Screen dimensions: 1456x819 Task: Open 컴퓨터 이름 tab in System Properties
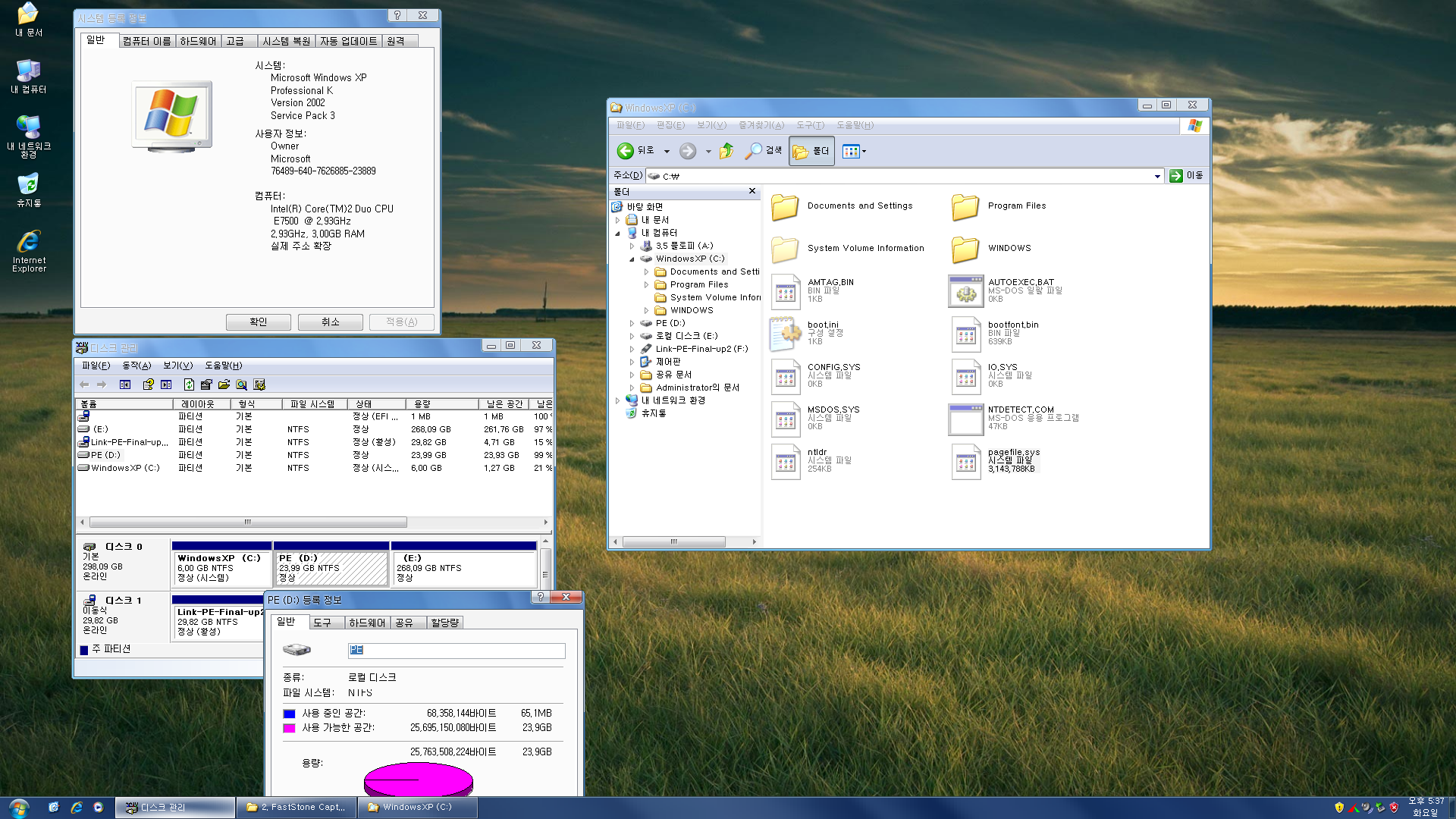(x=147, y=41)
